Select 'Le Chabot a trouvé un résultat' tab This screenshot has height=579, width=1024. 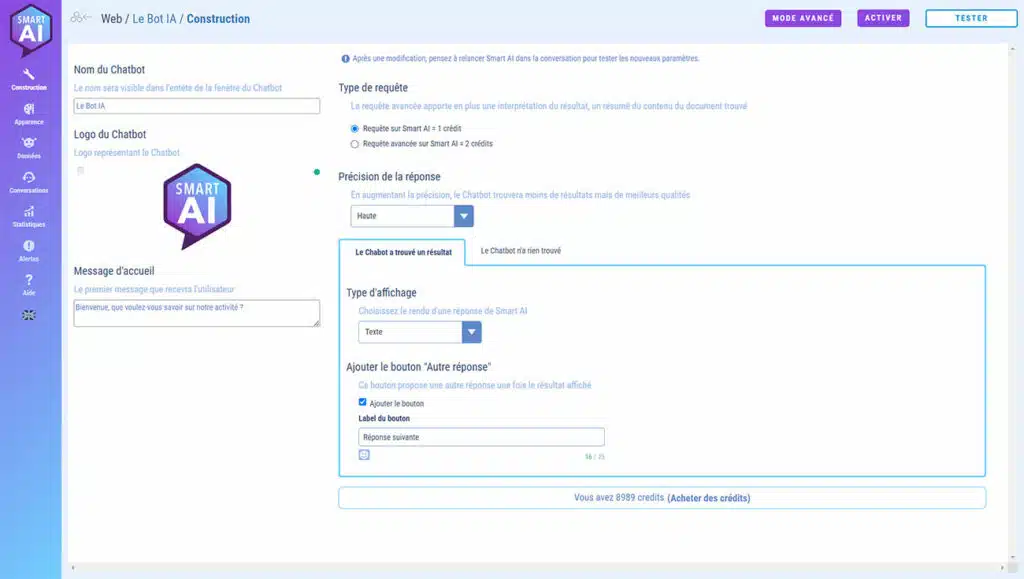(x=403, y=252)
